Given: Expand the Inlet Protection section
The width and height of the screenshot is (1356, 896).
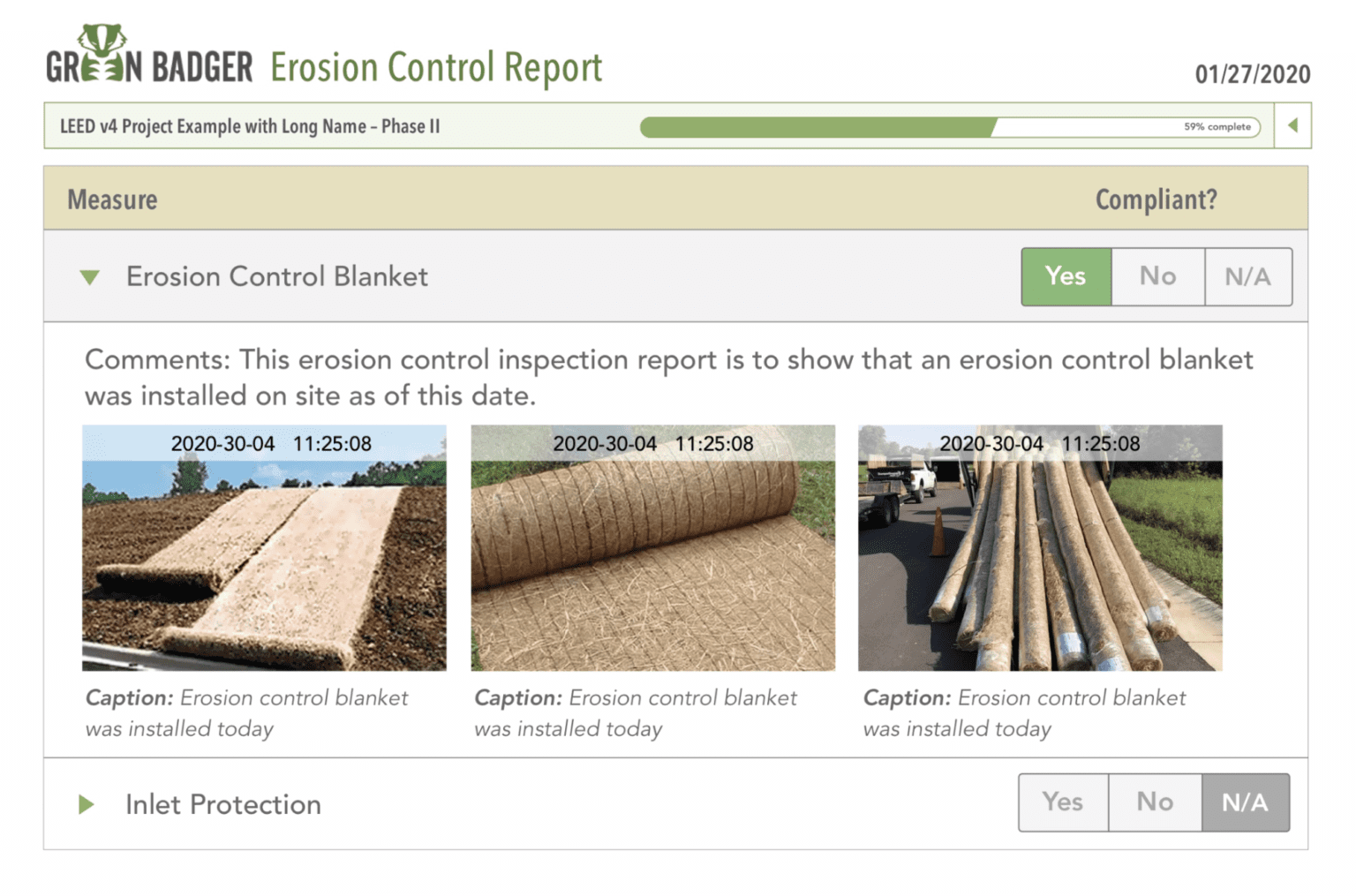Looking at the screenshot, I should click(x=86, y=803).
